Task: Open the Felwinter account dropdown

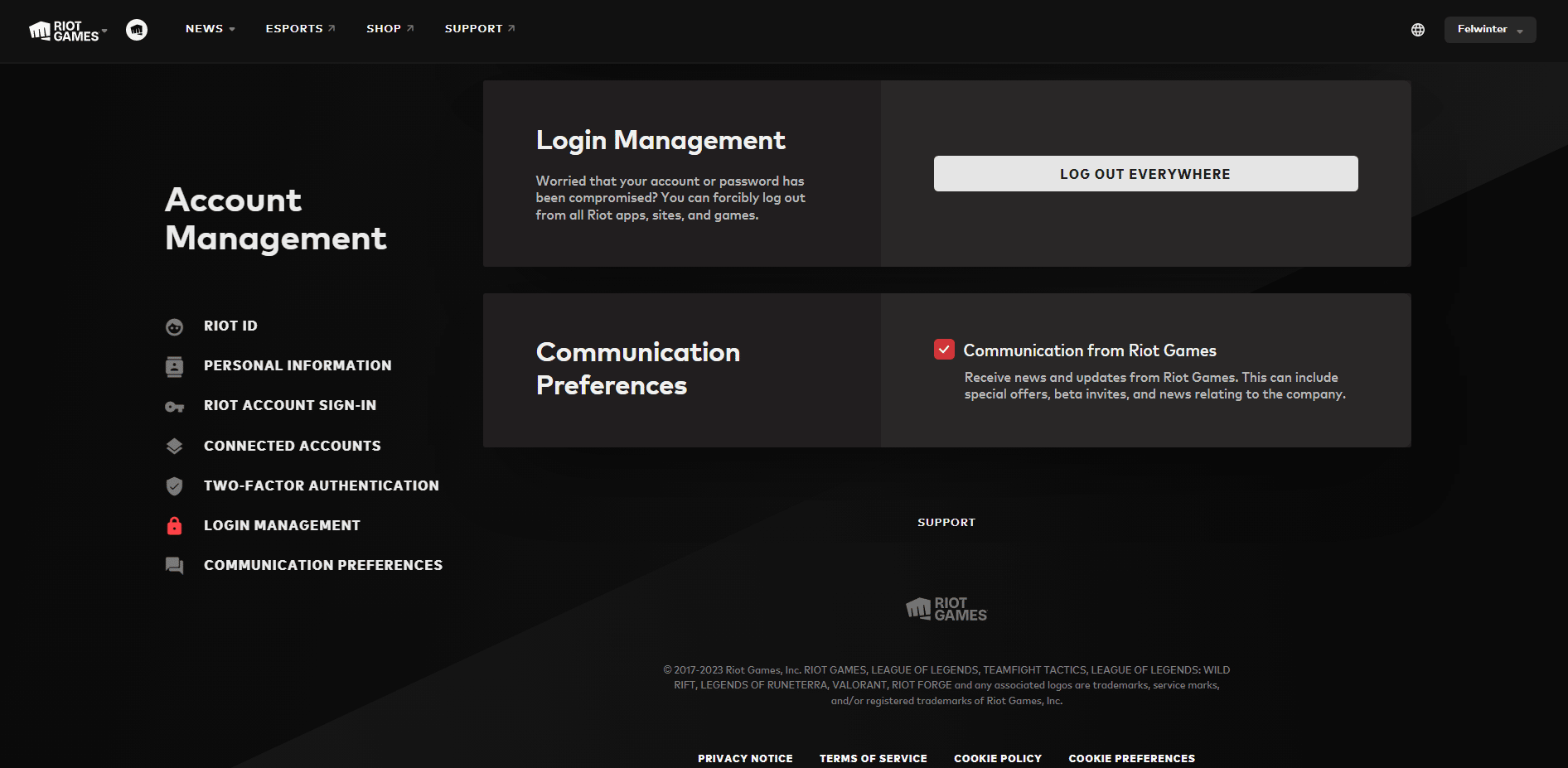Action: point(1489,29)
